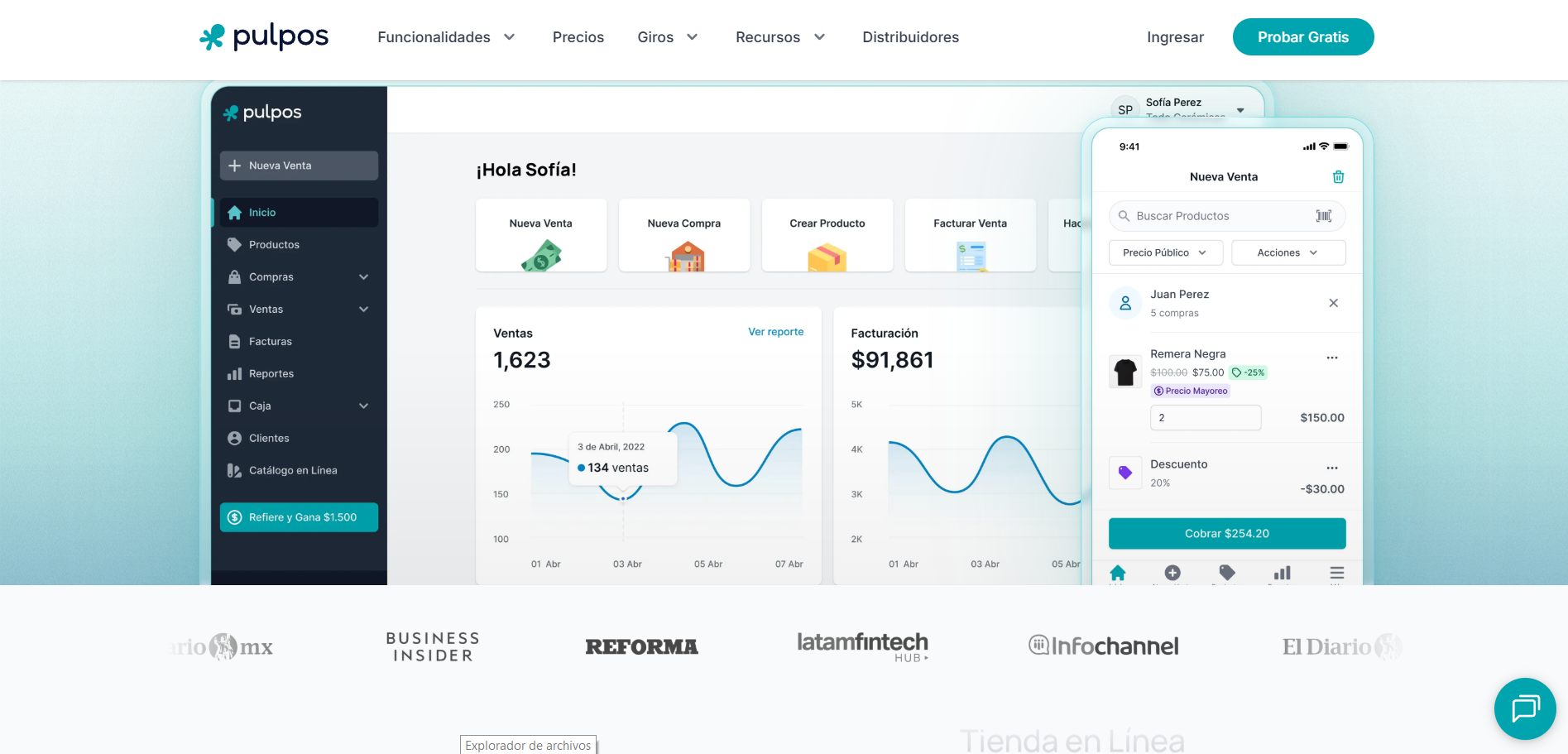This screenshot has width=1568, height=754.
Task: Remove Juan Perez with the X icon
Action: tap(1333, 303)
